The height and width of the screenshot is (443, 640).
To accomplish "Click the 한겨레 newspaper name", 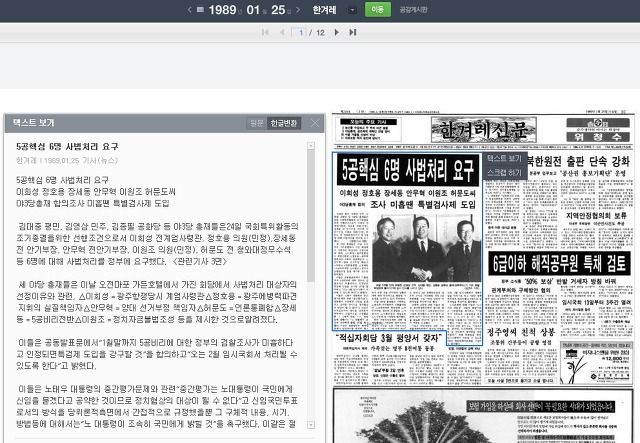I will [324, 10].
